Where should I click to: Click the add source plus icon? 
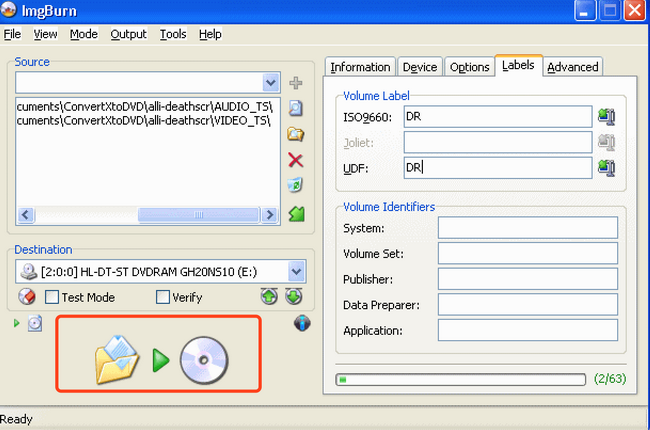tap(296, 83)
